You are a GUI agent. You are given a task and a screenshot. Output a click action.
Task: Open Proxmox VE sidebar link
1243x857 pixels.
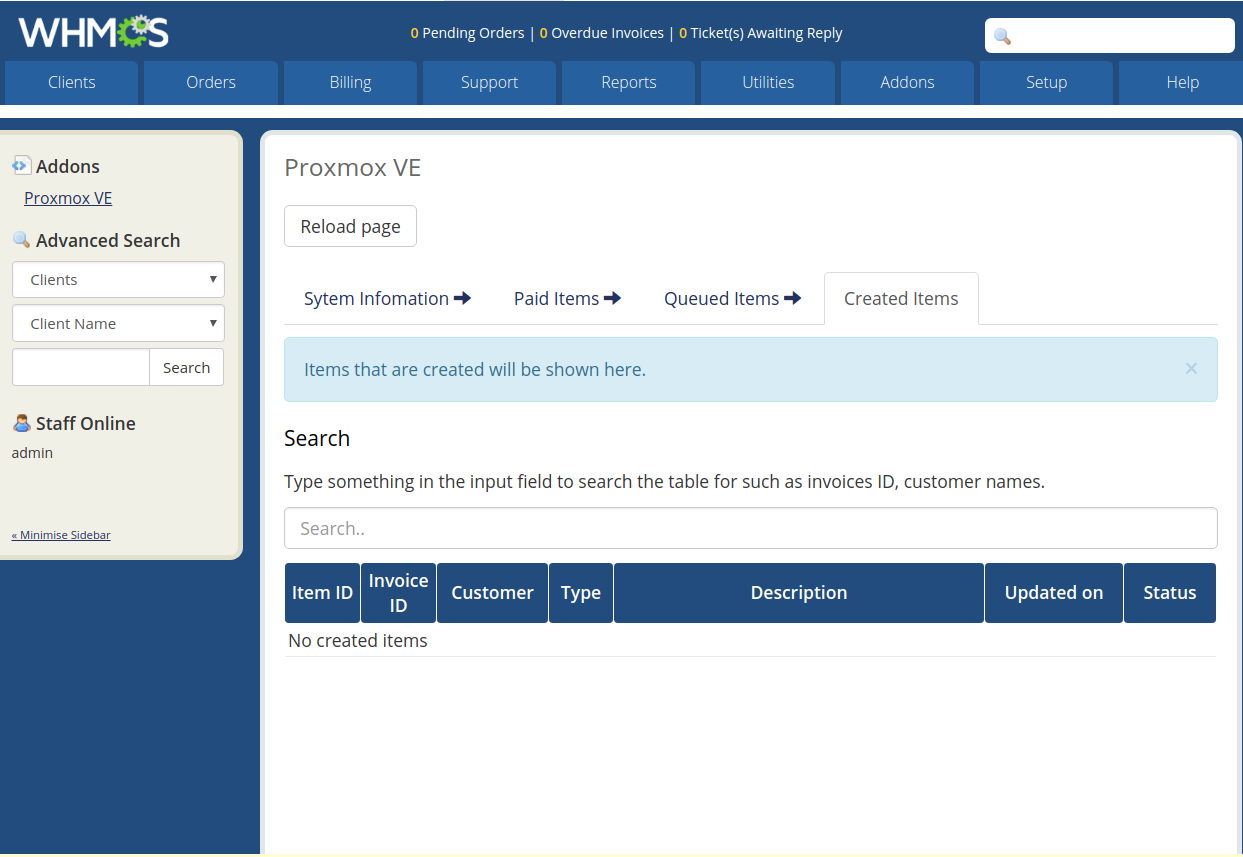click(x=68, y=198)
